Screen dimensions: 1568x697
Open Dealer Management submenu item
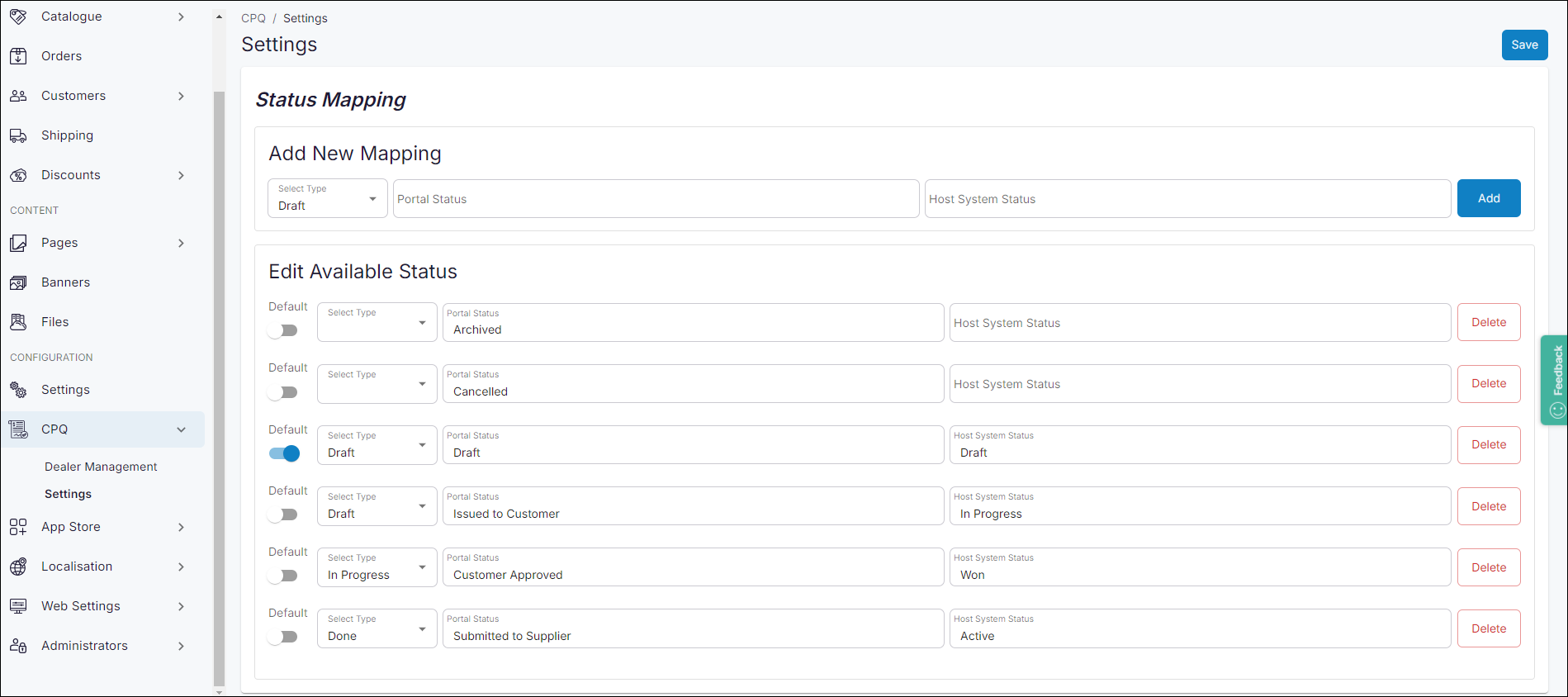coord(101,467)
